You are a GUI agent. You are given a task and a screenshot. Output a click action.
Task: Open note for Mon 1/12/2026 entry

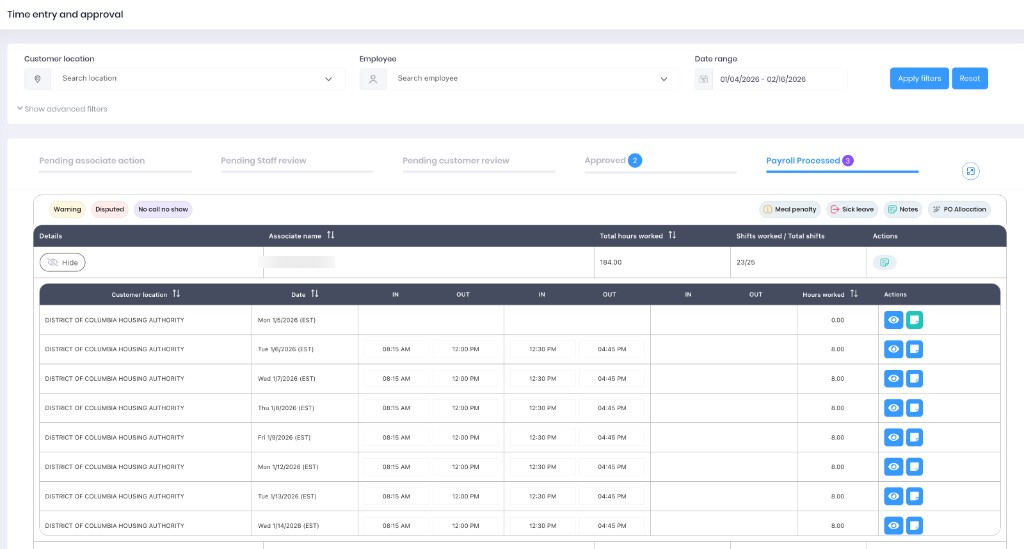click(x=914, y=467)
